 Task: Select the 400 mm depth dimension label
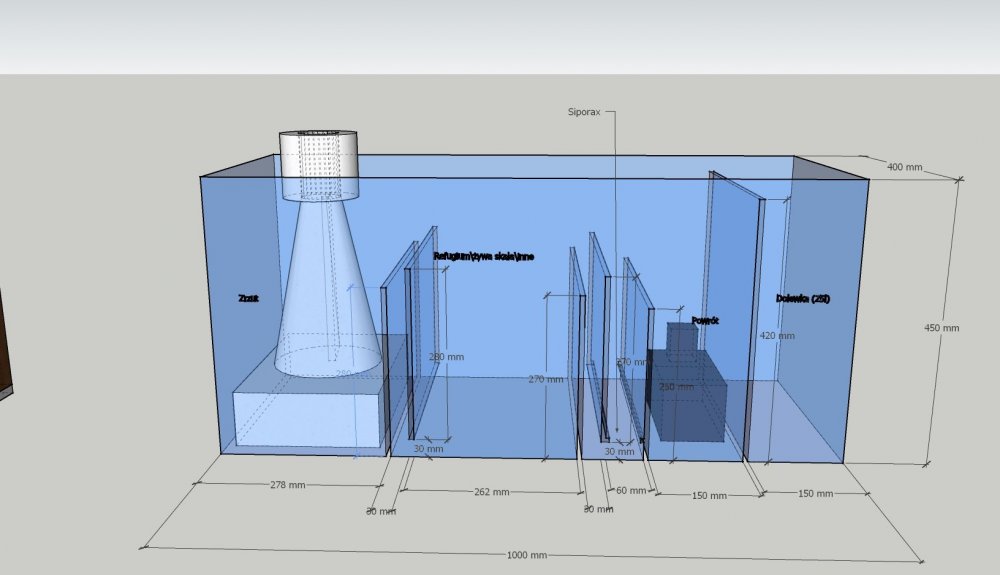pos(905,167)
